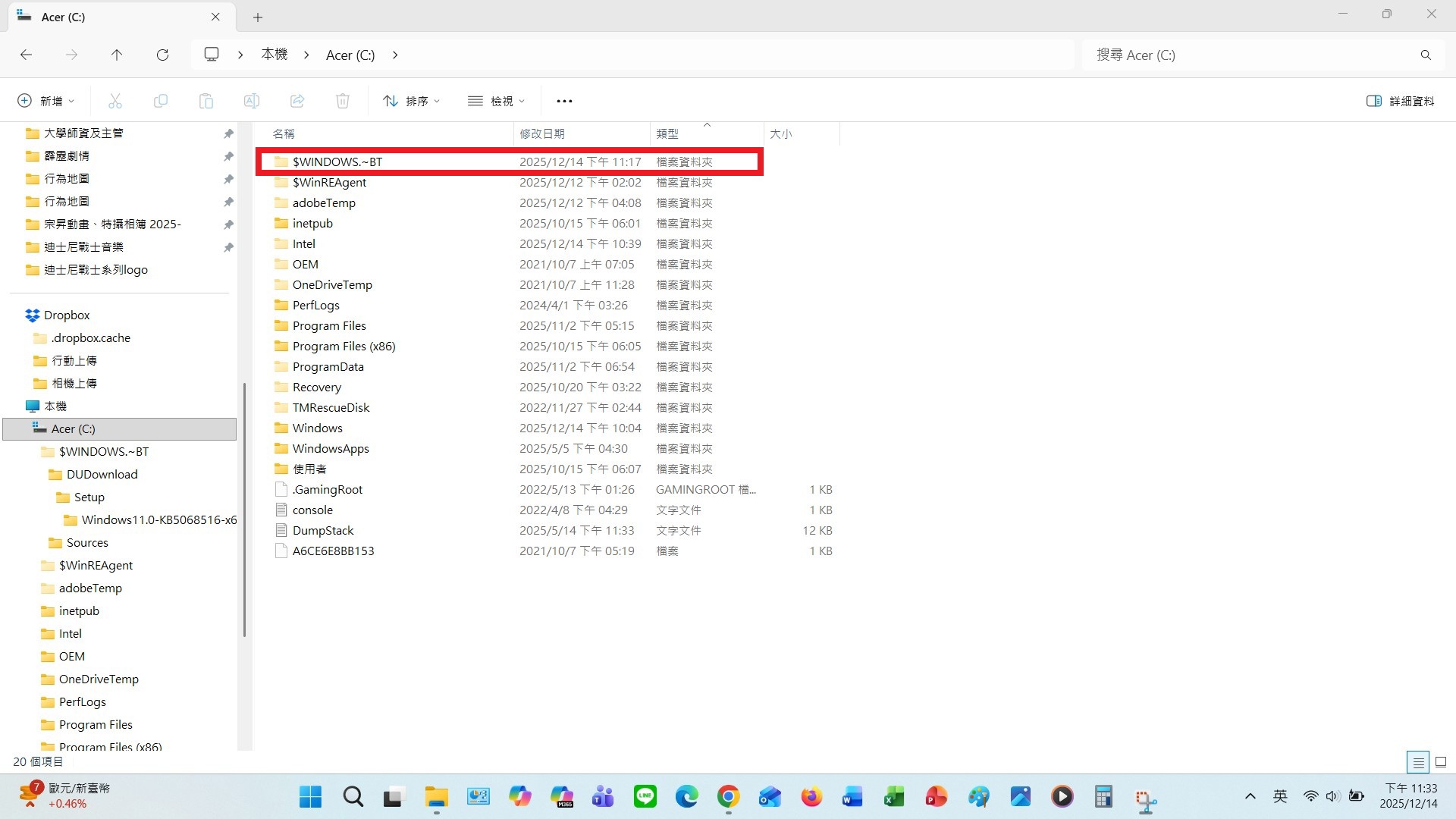Go up one folder level
This screenshot has height=819, width=1456.
click(x=117, y=55)
